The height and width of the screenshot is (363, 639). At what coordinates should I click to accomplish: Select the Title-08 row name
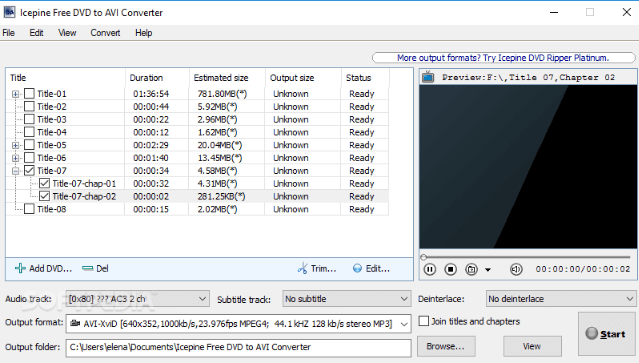tap(52, 209)
